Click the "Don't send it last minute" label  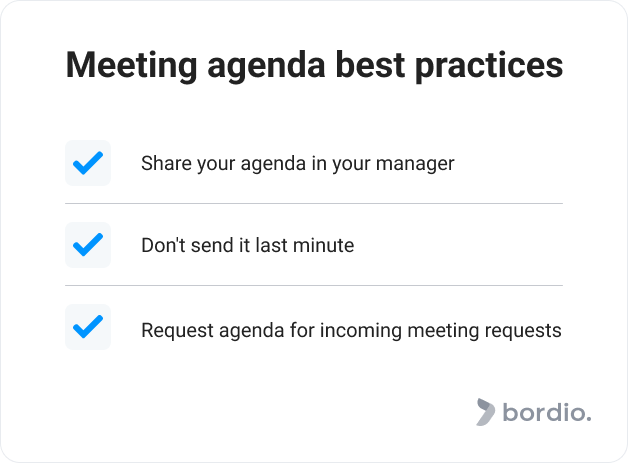248,245
